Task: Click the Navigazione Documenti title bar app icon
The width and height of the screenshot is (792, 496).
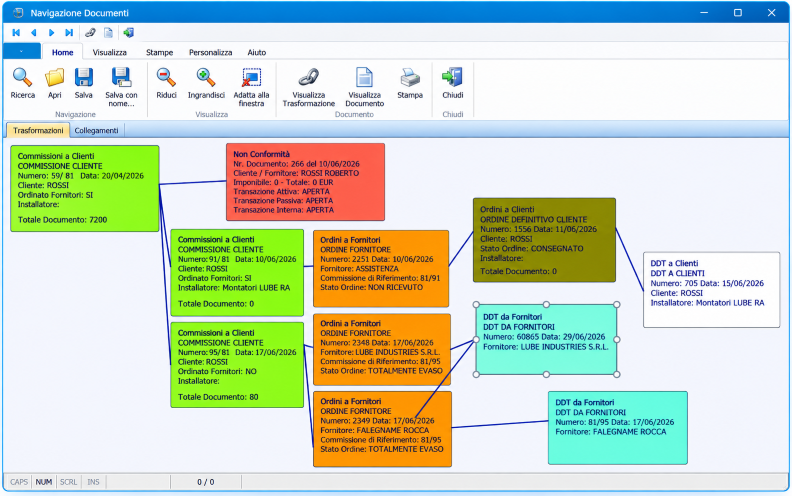Action: [18, 13]
